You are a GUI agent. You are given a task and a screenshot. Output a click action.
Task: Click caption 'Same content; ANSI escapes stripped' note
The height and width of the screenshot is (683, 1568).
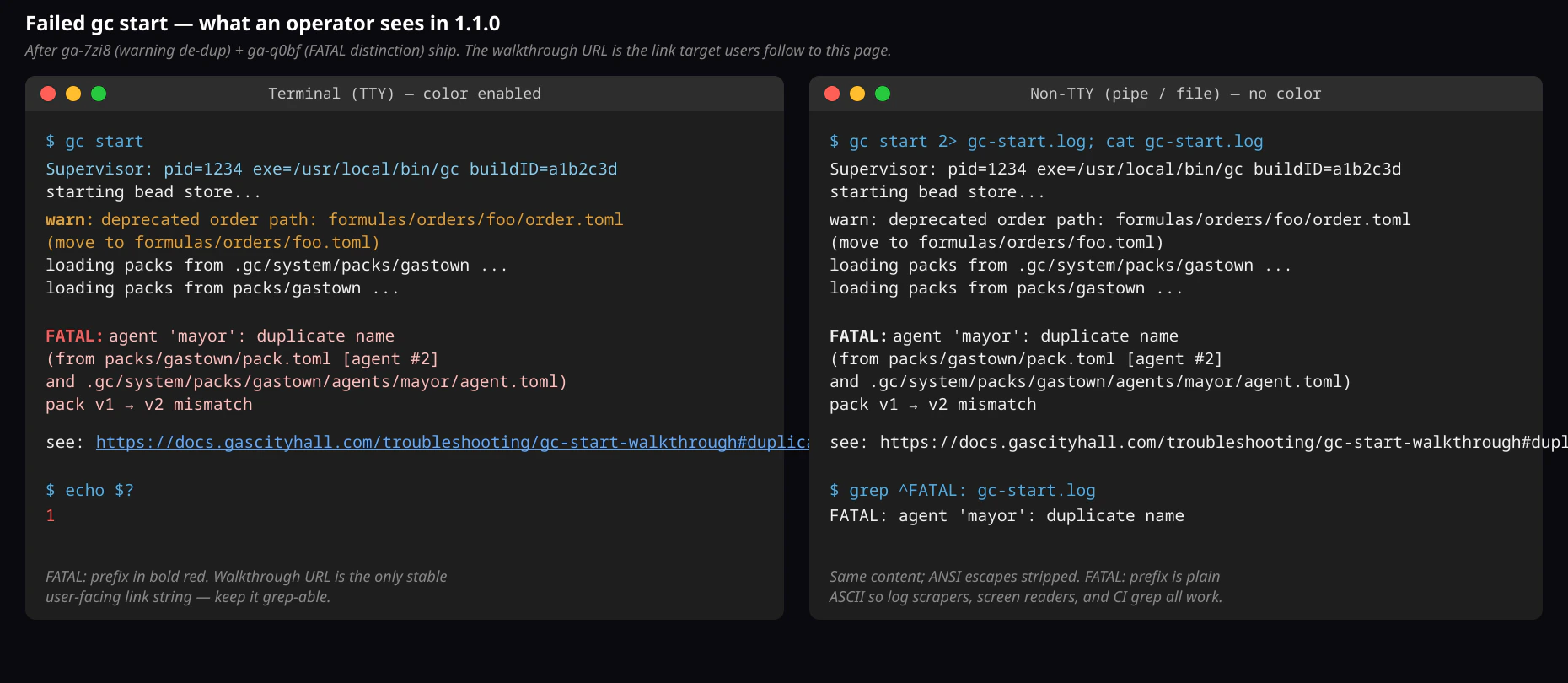pyautogui.click(x=1026, y=587)
